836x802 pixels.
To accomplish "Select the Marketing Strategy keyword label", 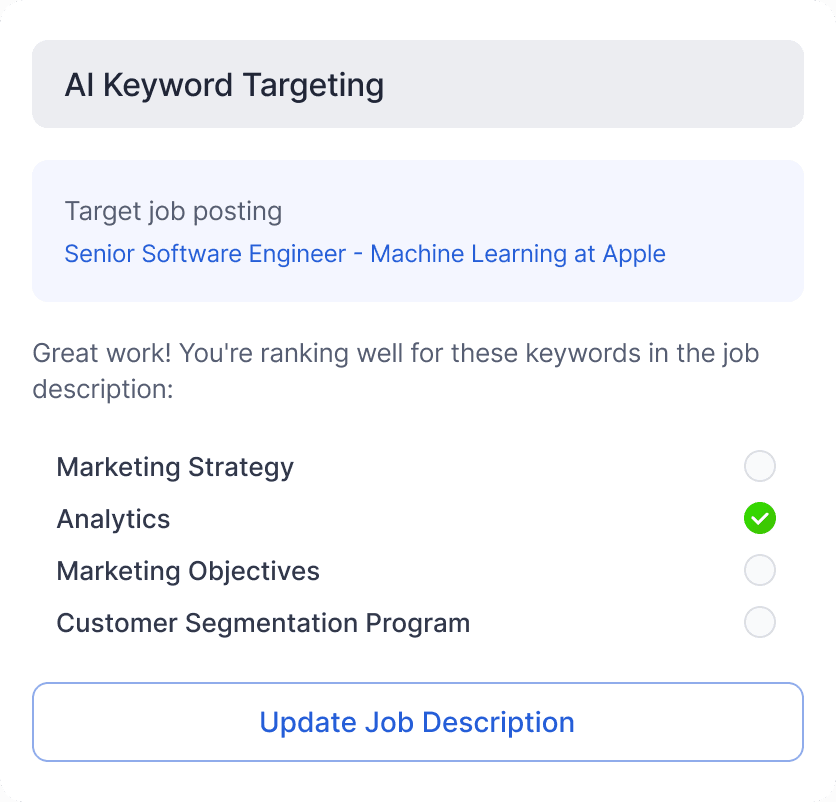I will (x=175, y=466).
